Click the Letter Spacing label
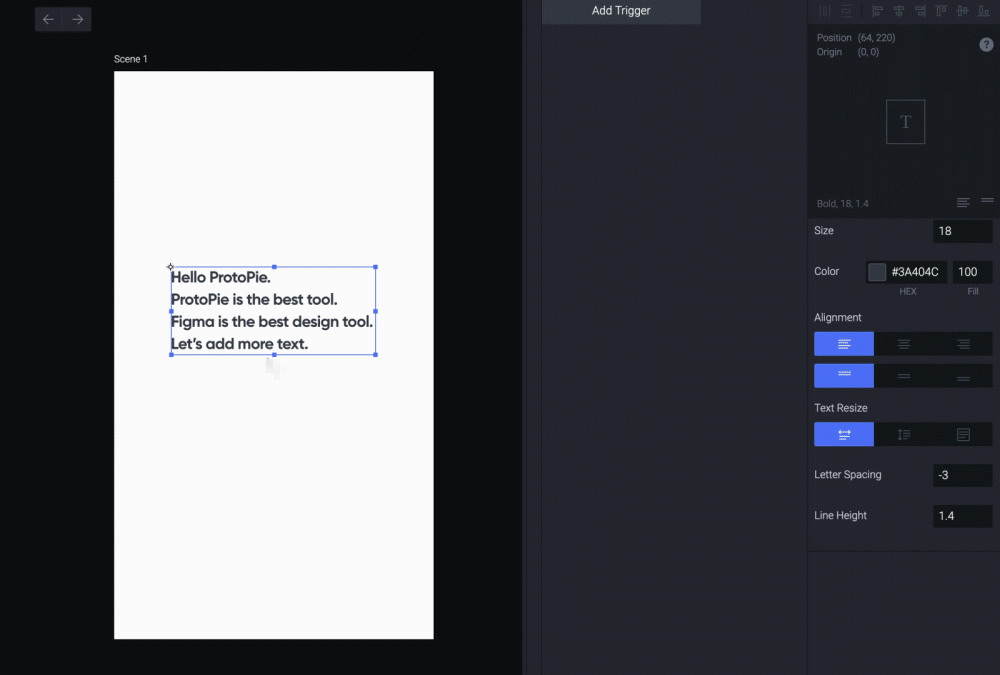 848,475
